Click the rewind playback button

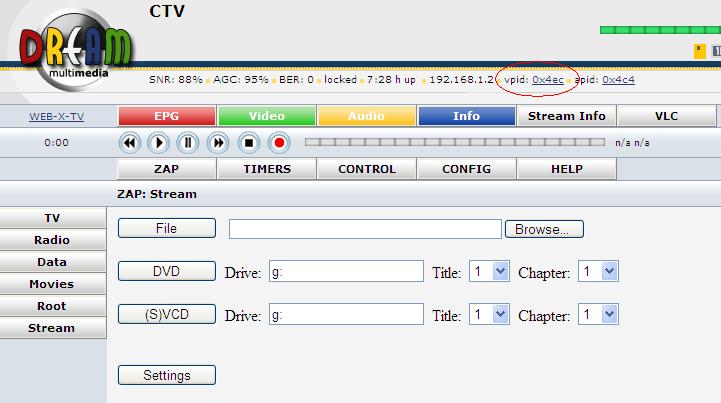(130, 143)
